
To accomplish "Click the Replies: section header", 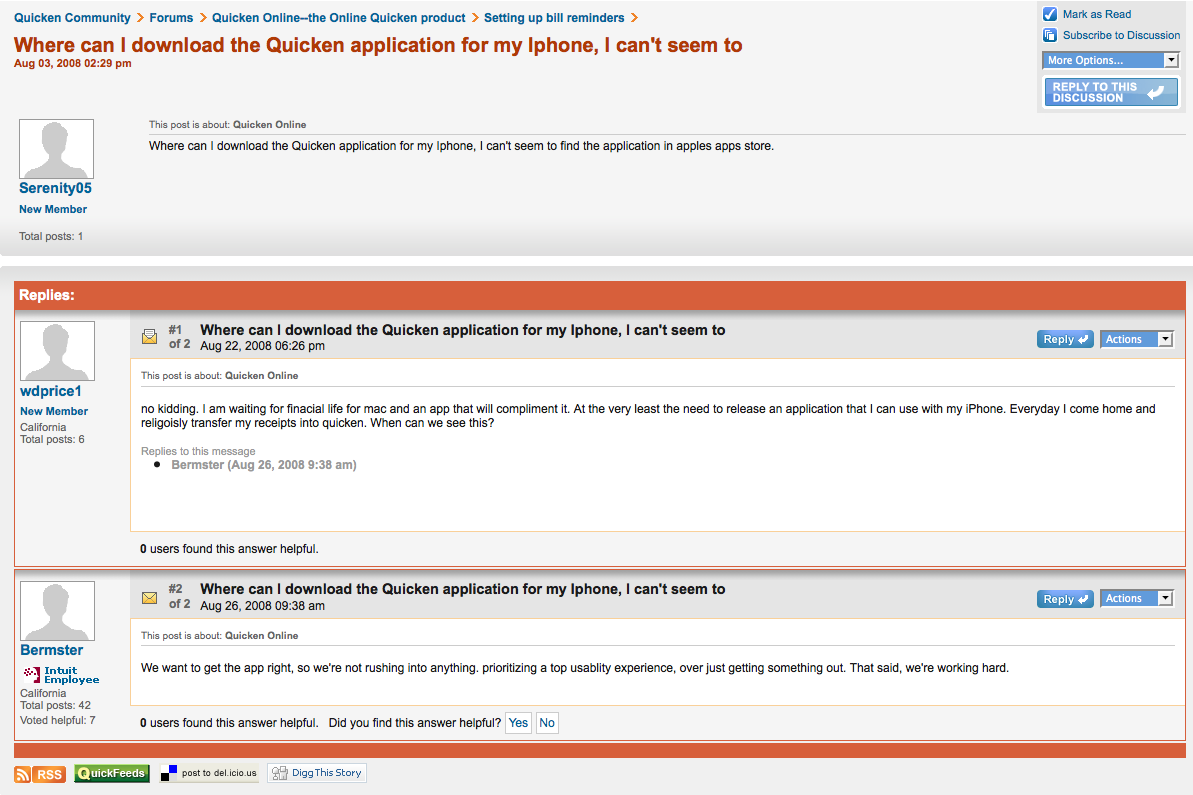I will tap(600, 295).
